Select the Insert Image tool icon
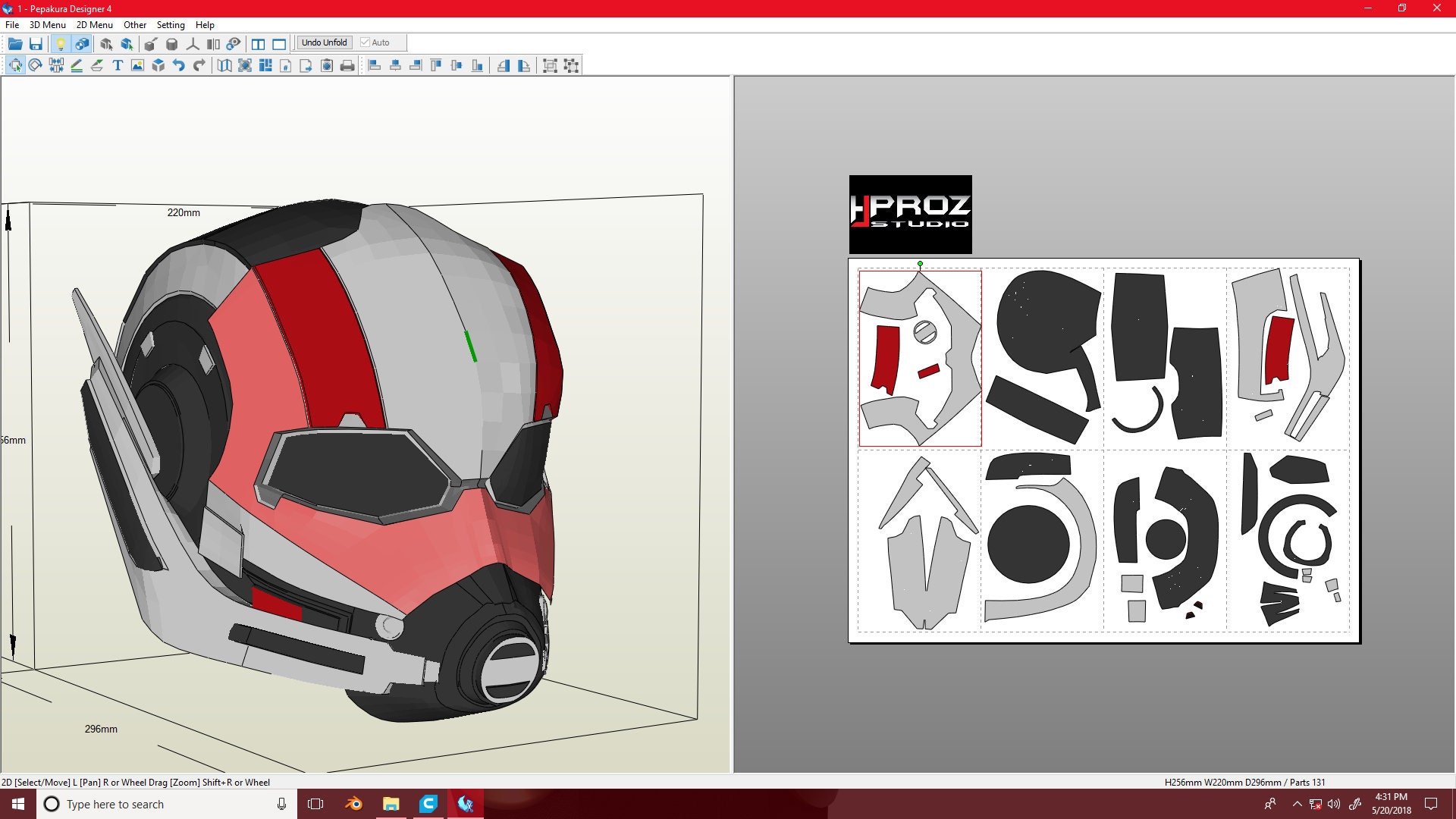1456x819 pixels. click(x=137, y=66)
